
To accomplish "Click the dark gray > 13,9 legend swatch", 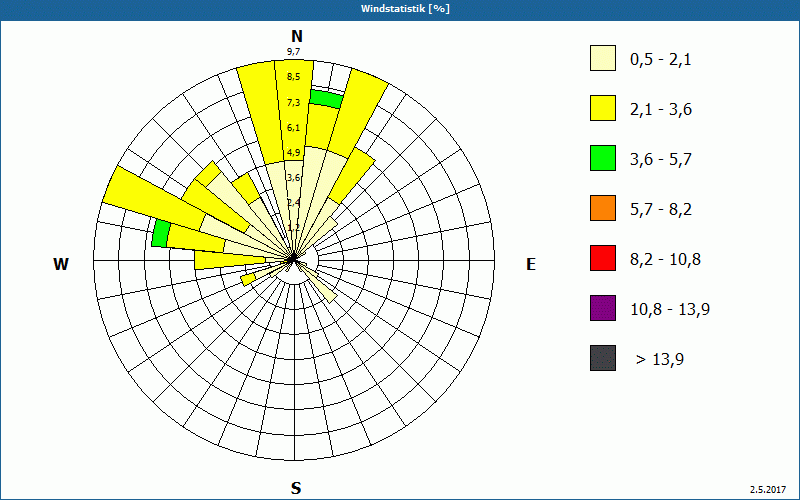I will pyautogui.click(x=603, y=358).
